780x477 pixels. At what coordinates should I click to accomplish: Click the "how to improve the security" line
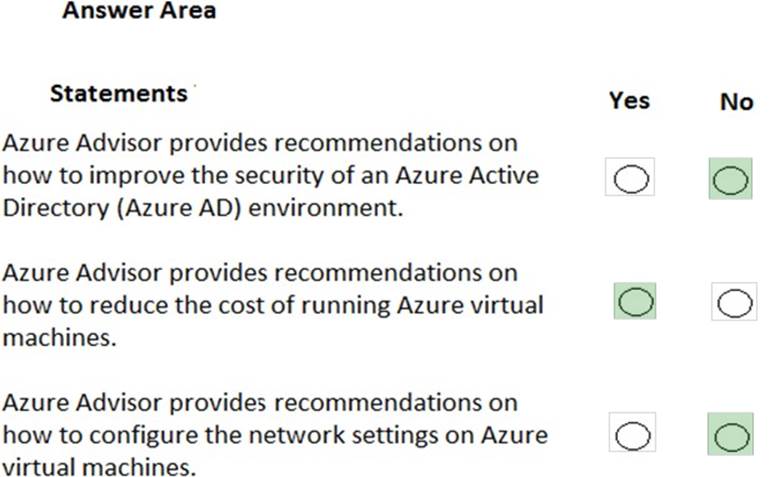coord(270,175)
